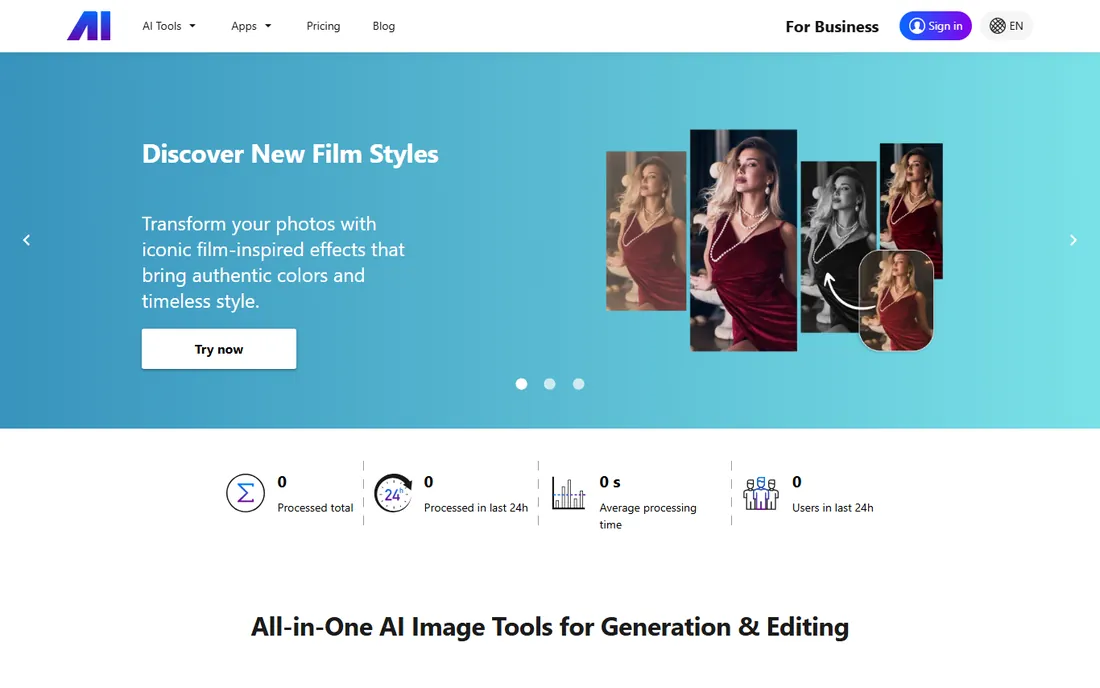Click the leftmost faded film style photo
Image resolution: width=1100 pixels, height=688 pixels.
(x=645, y=231)
